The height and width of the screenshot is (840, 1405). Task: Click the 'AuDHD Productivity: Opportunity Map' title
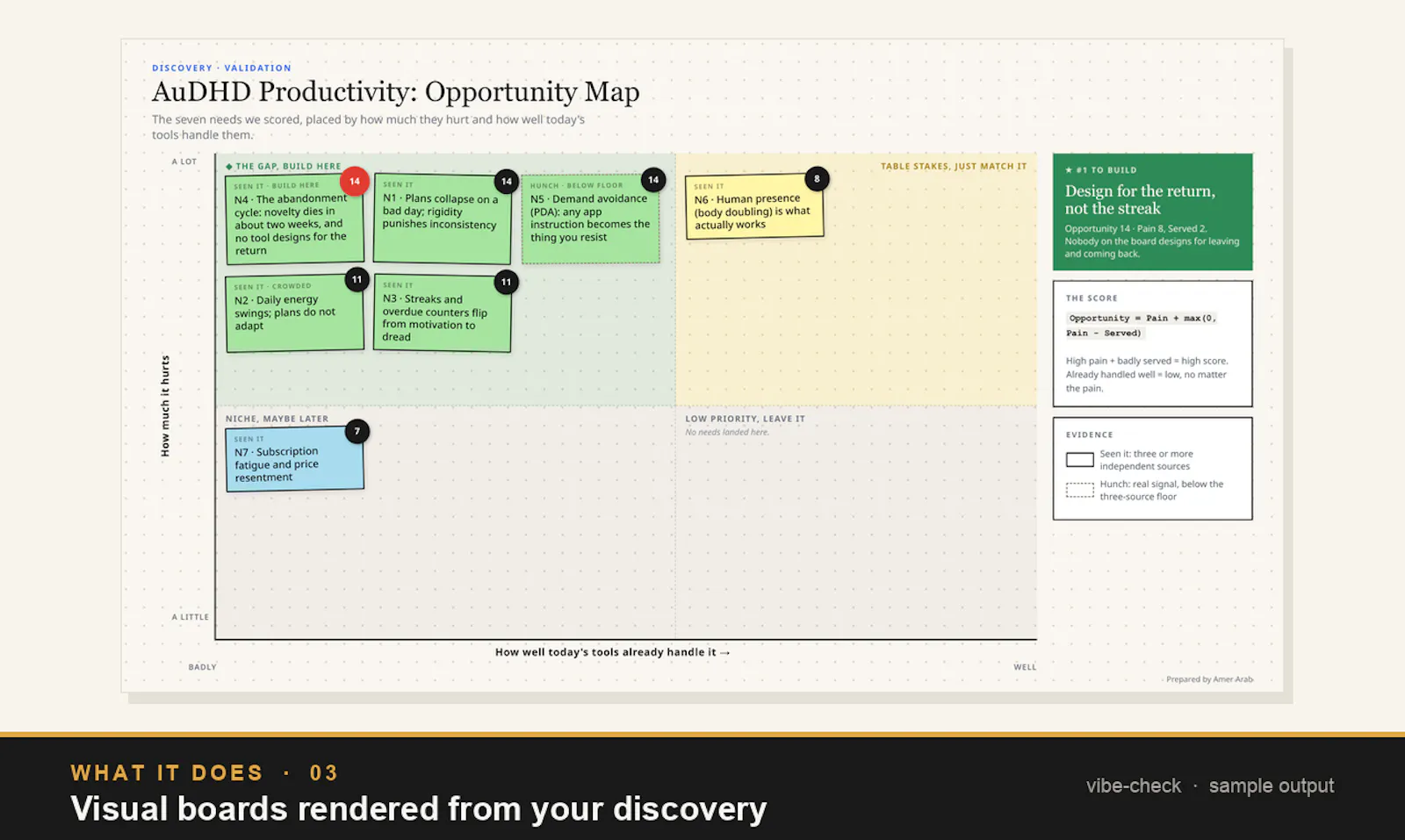click(x=396, y=91)
